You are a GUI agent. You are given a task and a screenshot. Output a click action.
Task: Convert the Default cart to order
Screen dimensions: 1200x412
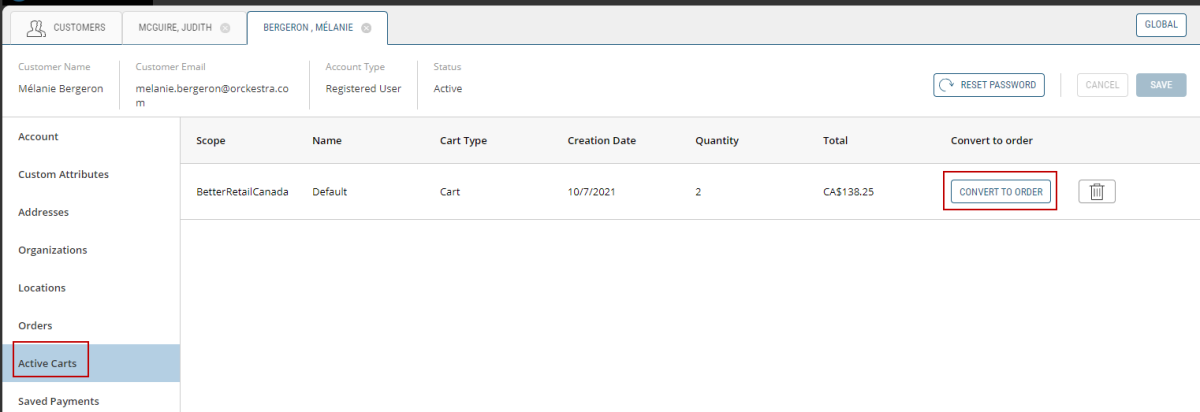tap(1001, 191)
